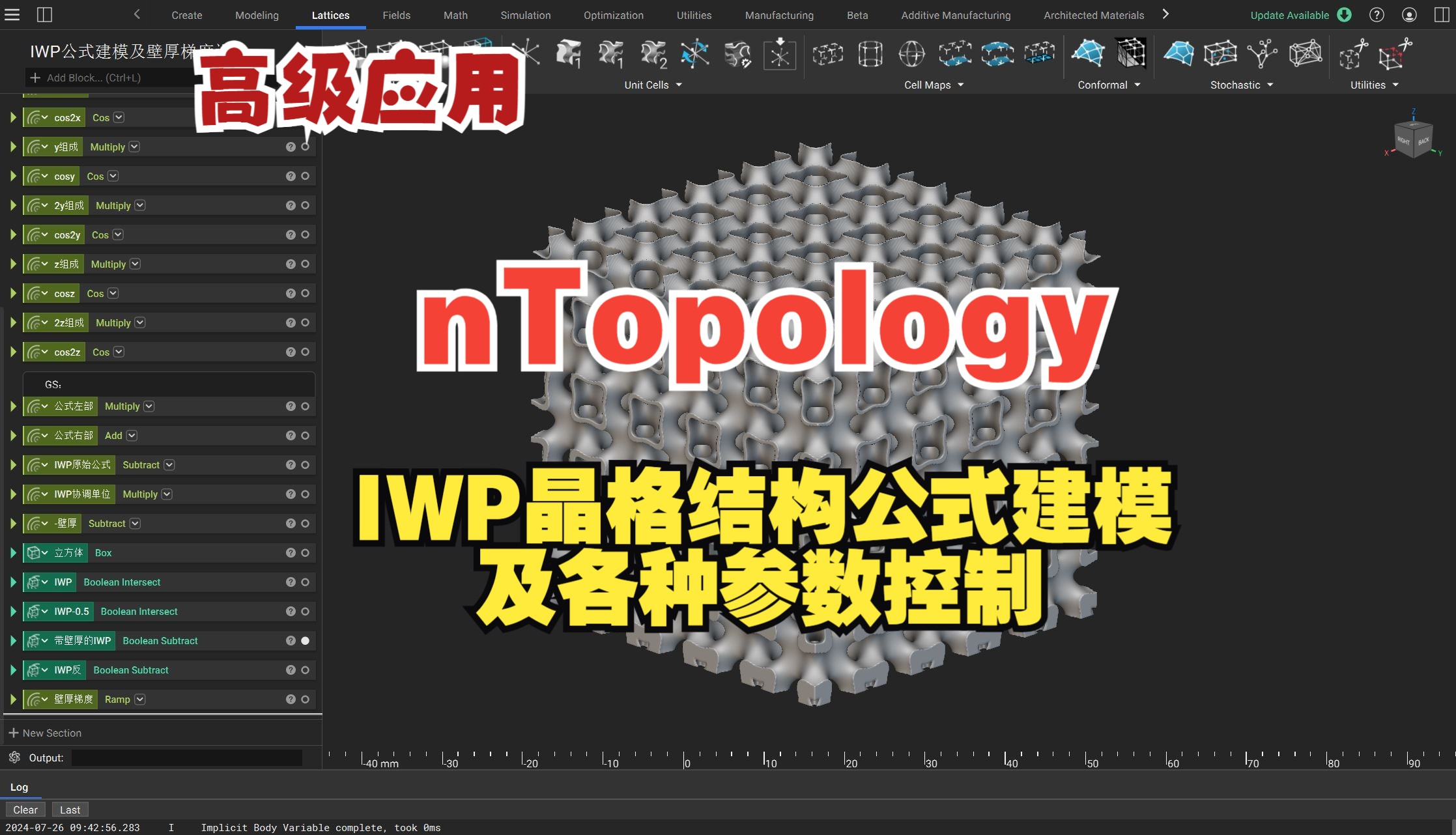Open the Cell Maps dropdown

pos(934,85)
